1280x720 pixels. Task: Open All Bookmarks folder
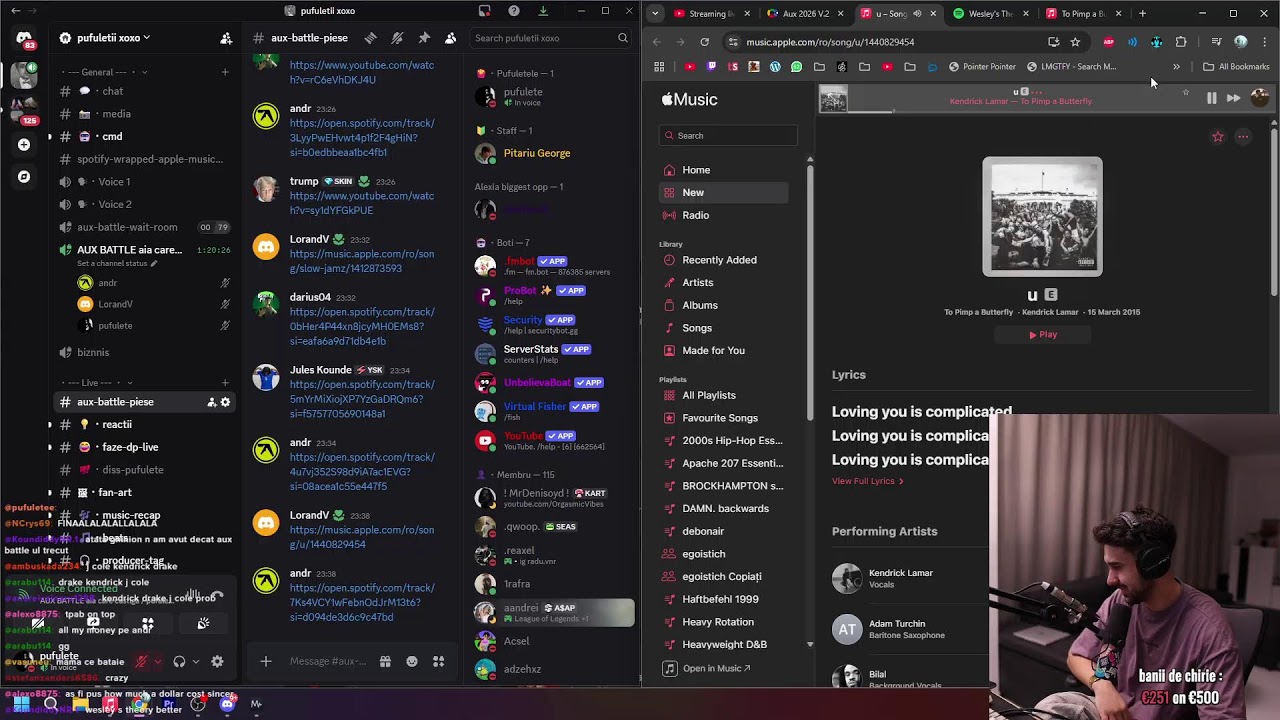[x=1236, y=67]
